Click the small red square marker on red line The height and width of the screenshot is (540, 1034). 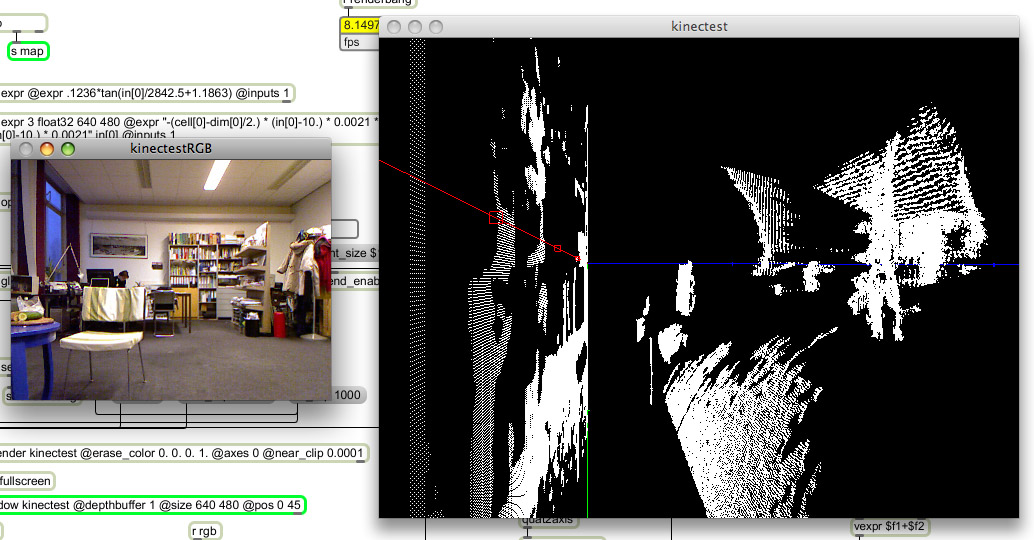coord(557,249)
